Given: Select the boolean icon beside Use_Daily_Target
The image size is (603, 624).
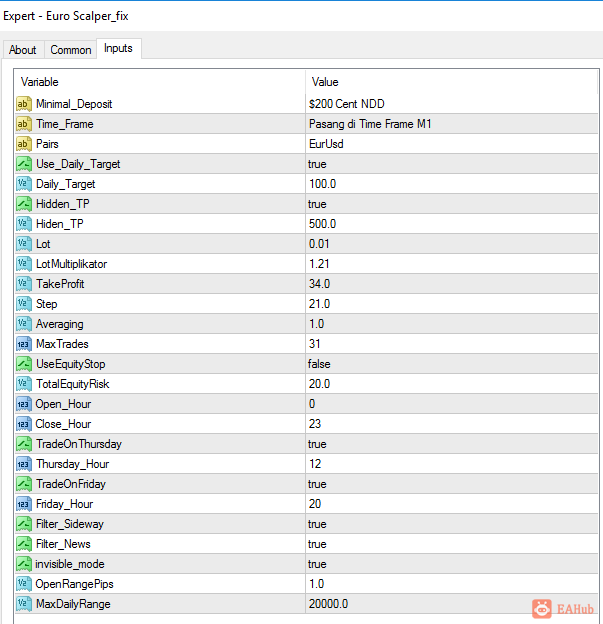Looking at the screenshot, I should coord(23,164).
